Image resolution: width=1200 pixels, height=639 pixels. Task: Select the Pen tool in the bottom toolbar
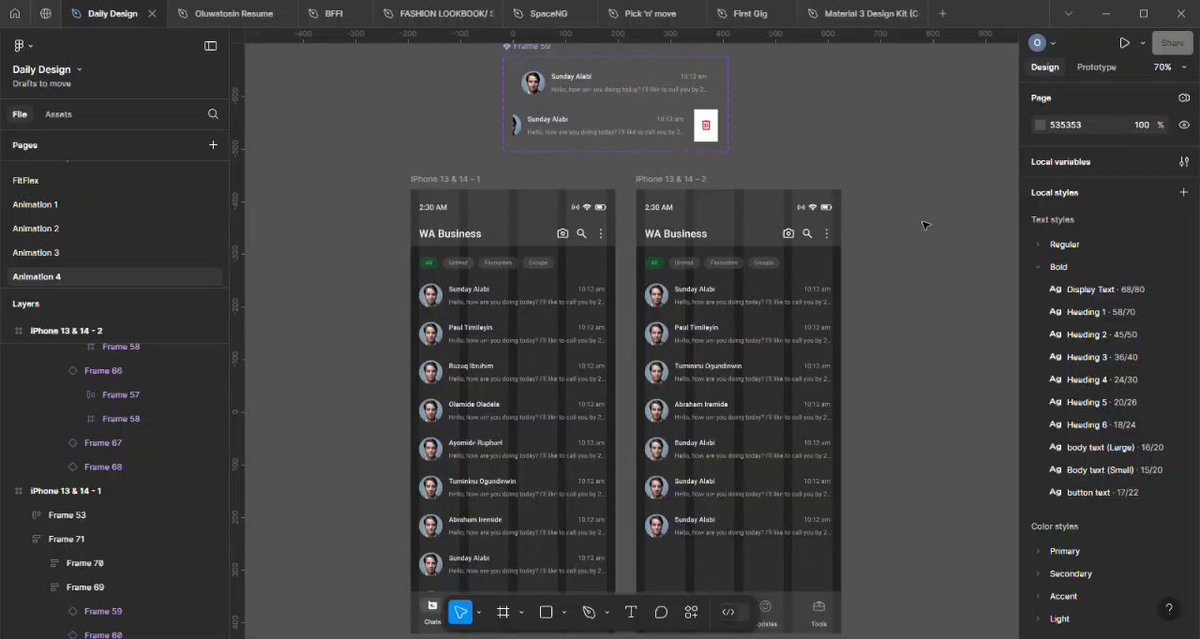pos(589,612)
